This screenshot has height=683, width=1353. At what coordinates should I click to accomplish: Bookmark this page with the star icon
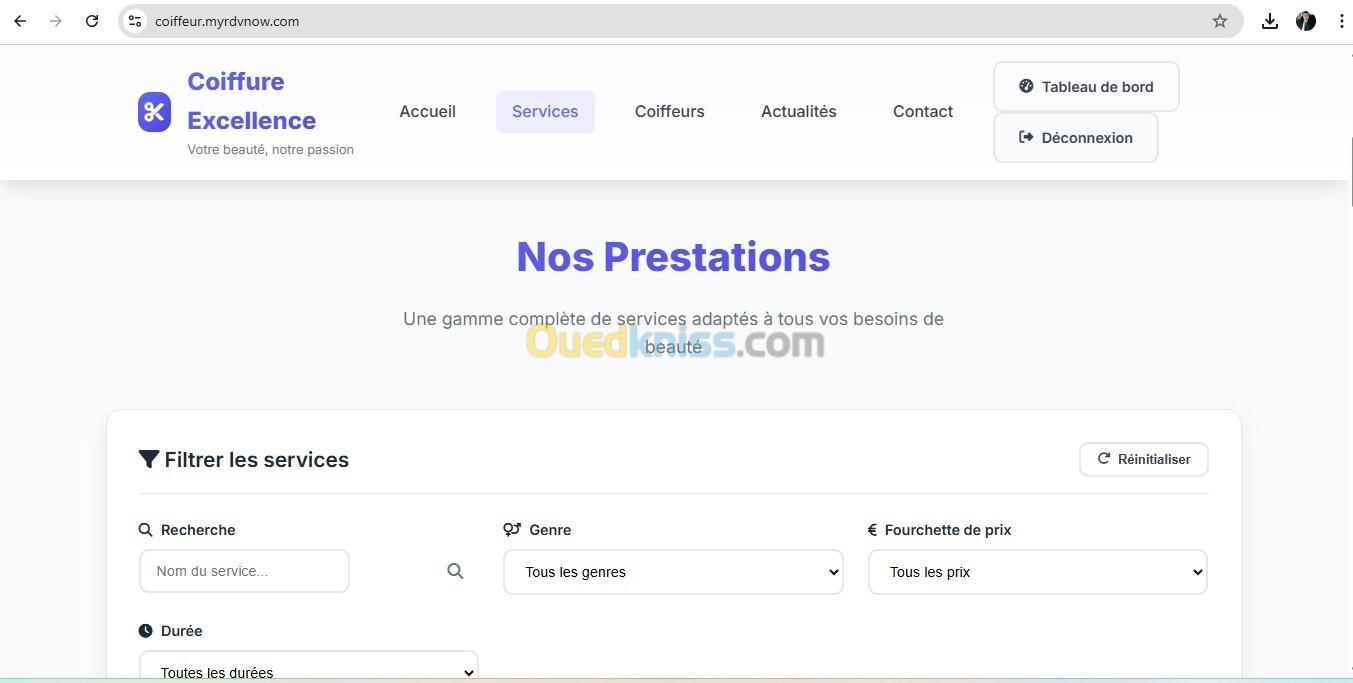click(1219, 21)
